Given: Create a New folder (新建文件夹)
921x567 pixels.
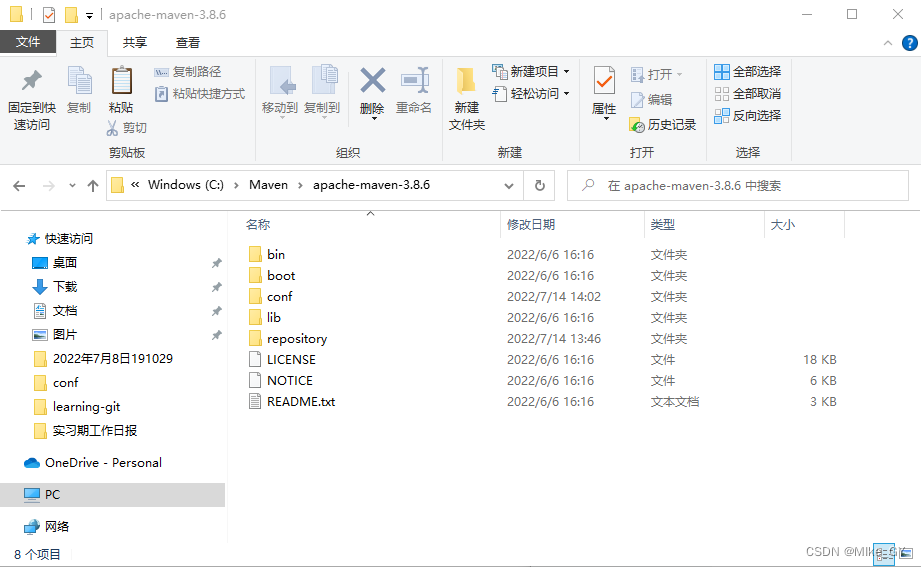Looking at the screenshot, I should coord(467,99).
